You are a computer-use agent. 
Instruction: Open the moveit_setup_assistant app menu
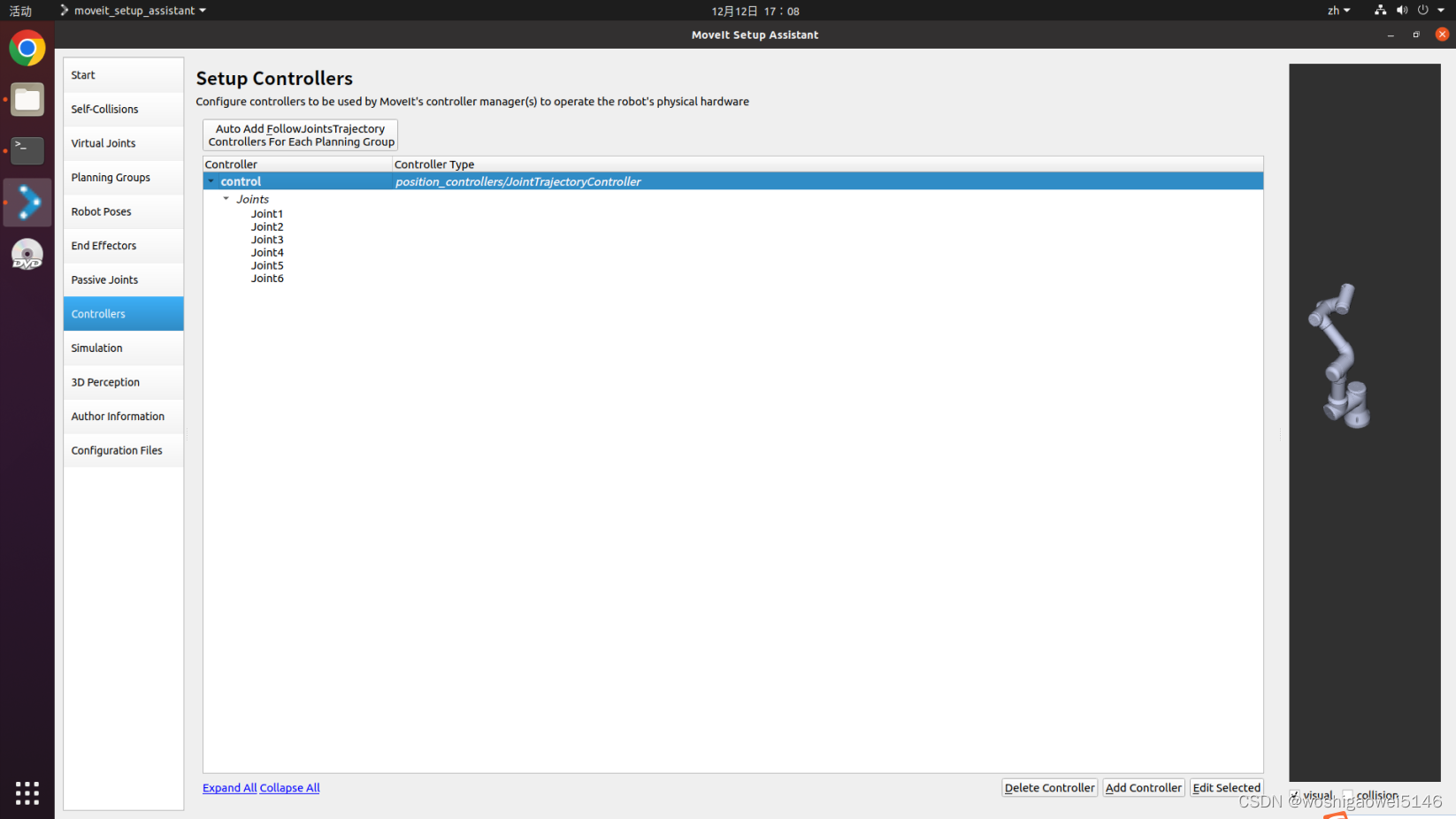[x=133, y=11]
